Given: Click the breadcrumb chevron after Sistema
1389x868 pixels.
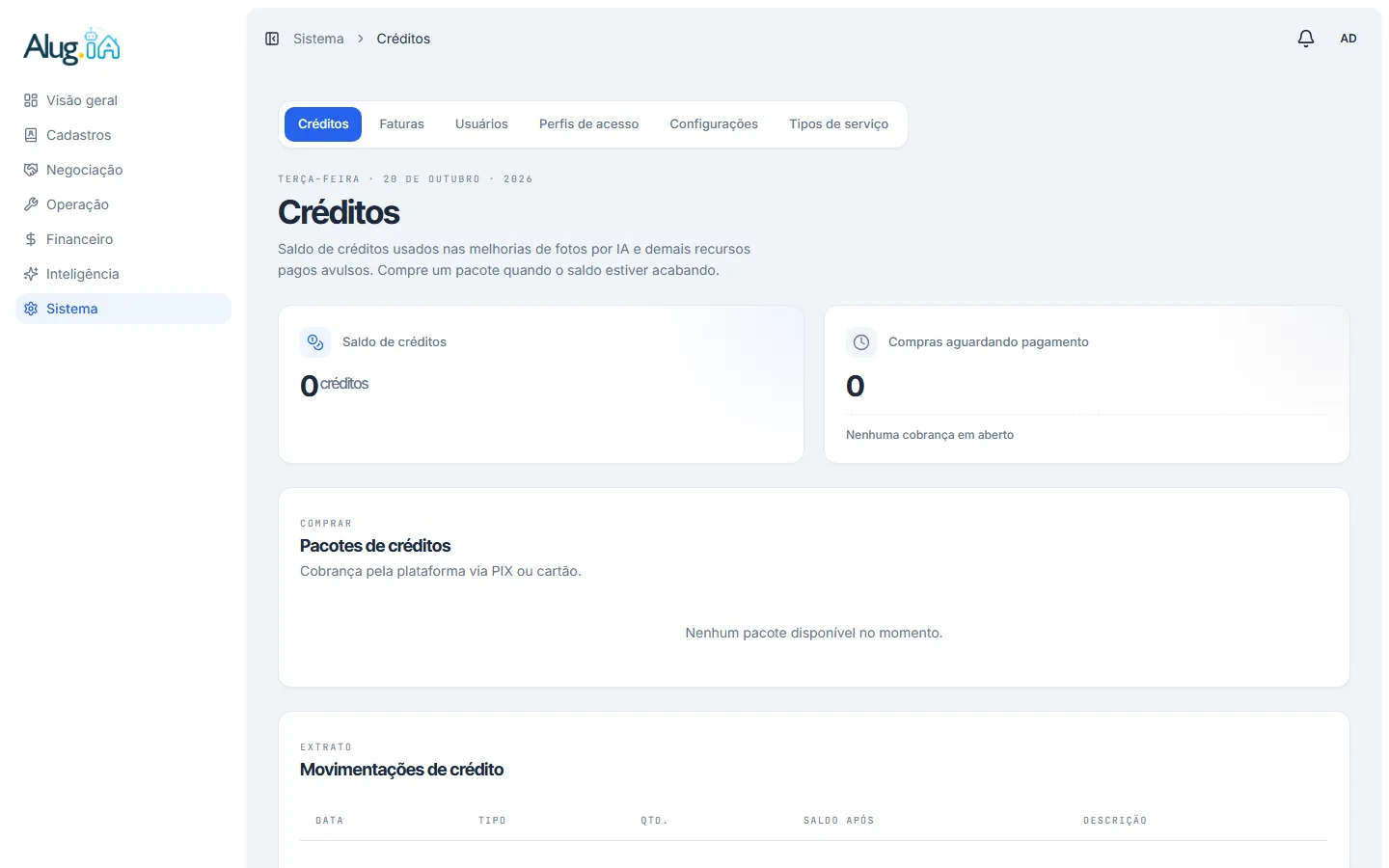Looking at the screenshot, I should (361, 39).
